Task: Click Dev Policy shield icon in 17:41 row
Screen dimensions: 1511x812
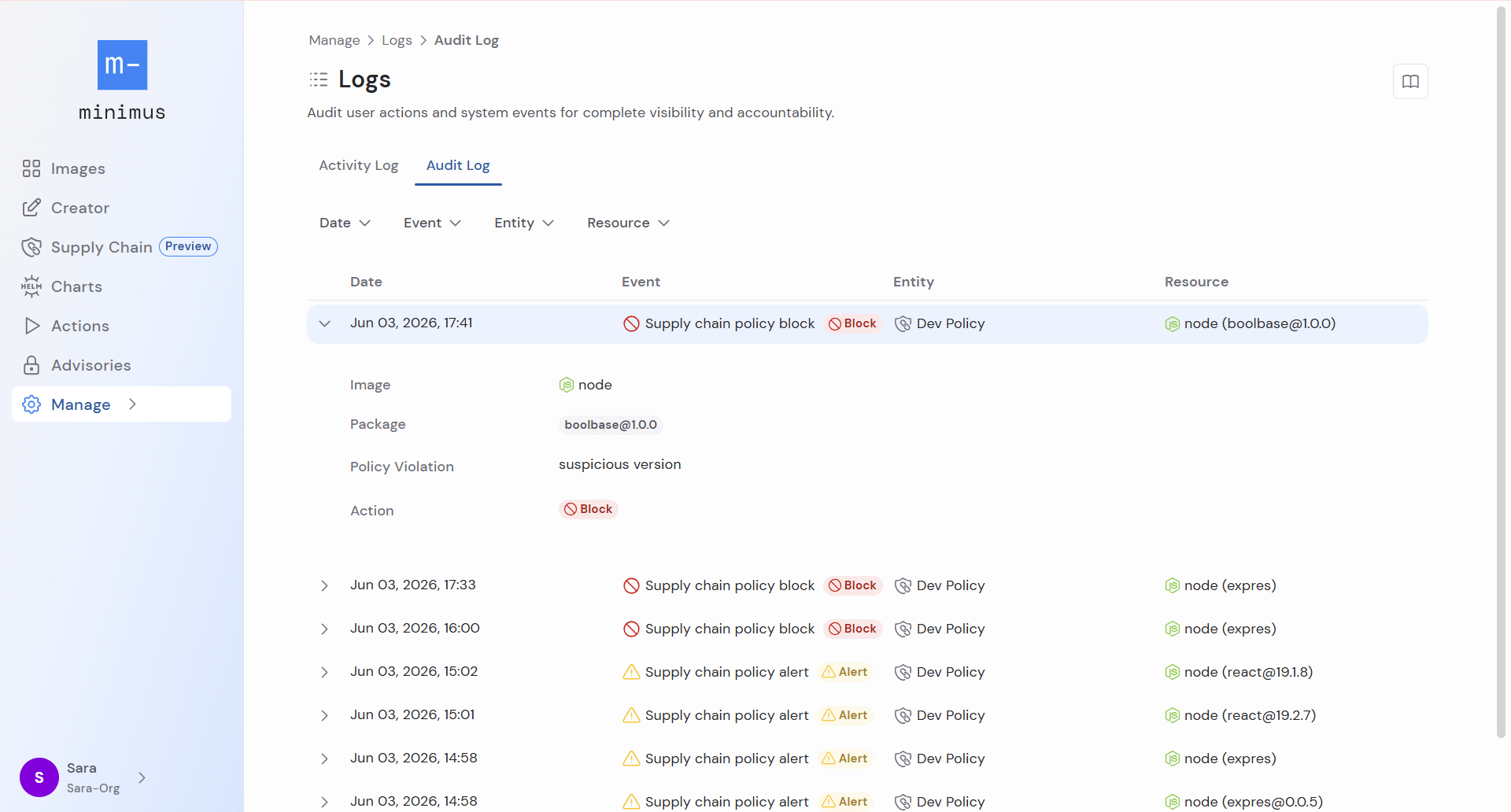Action: point(903,323)
